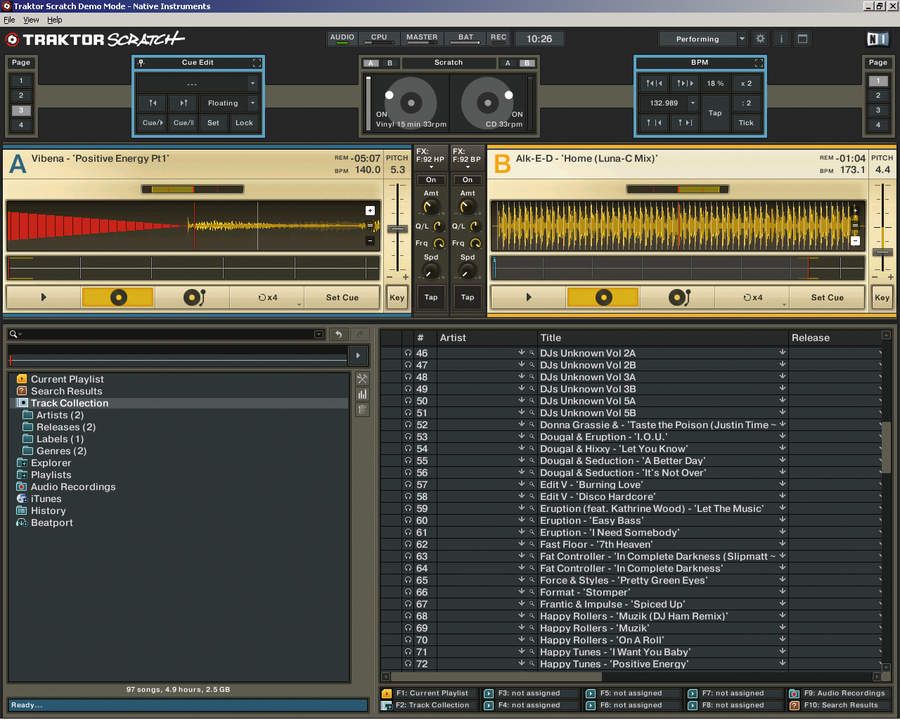Screen dimensions: 900x720
Task: Open the search field options dropdown
Action: click(319, 334)
